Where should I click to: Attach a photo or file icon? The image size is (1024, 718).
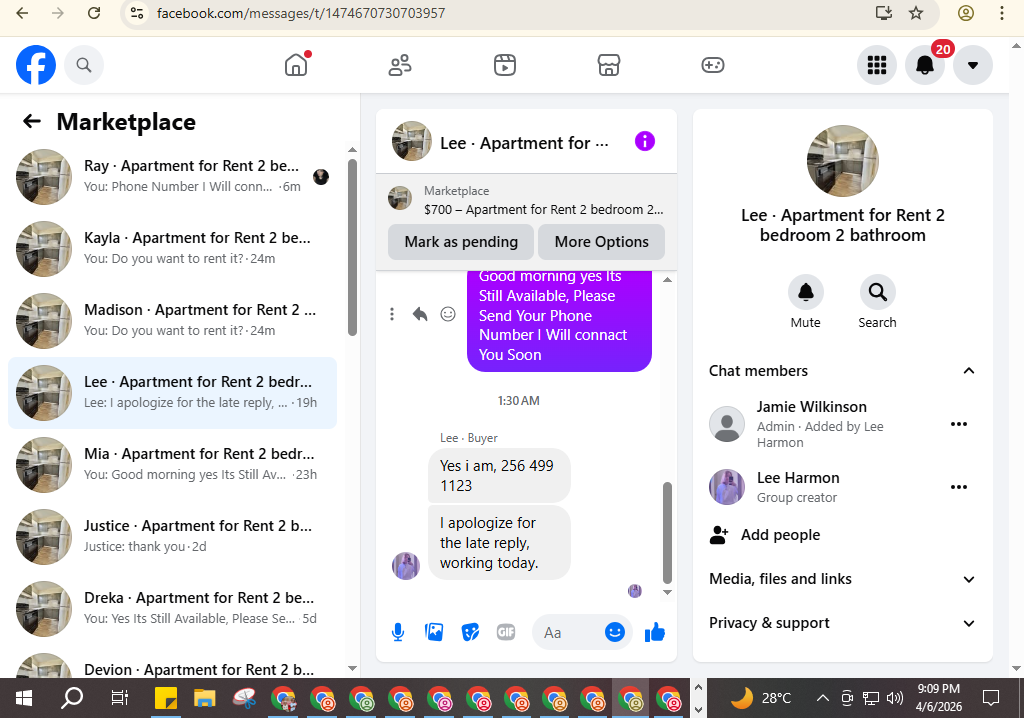click(434, 632)
